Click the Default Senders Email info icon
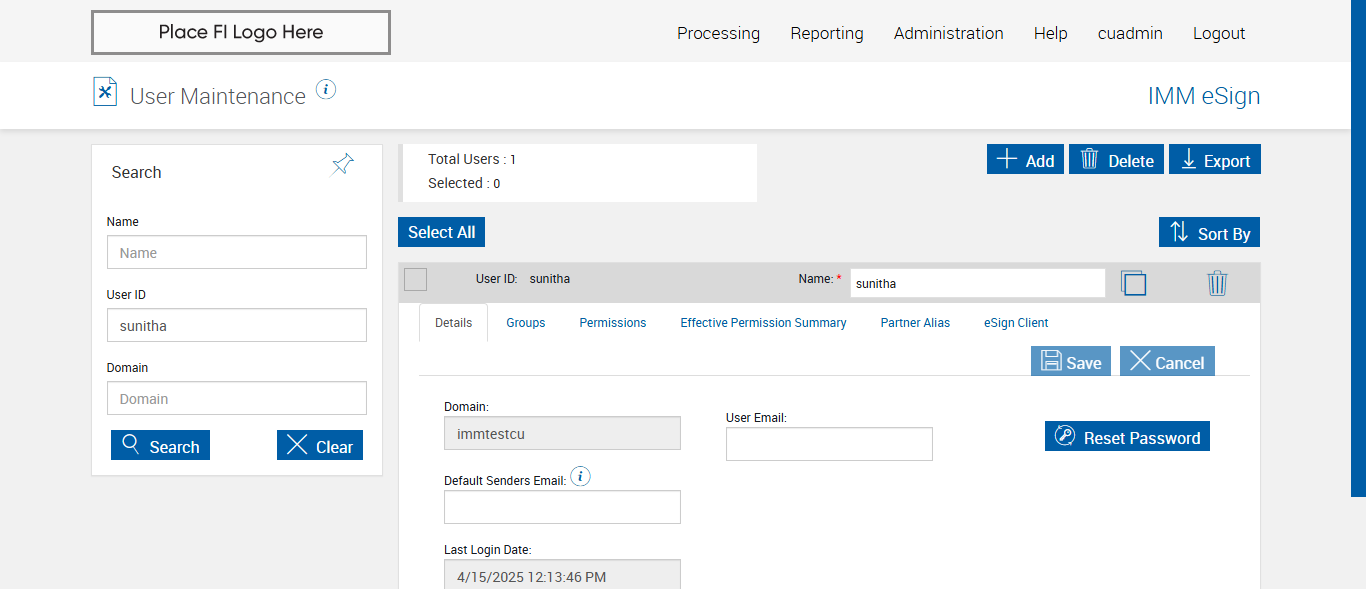Screen dimensions: 1366x589 pos(580,477)
